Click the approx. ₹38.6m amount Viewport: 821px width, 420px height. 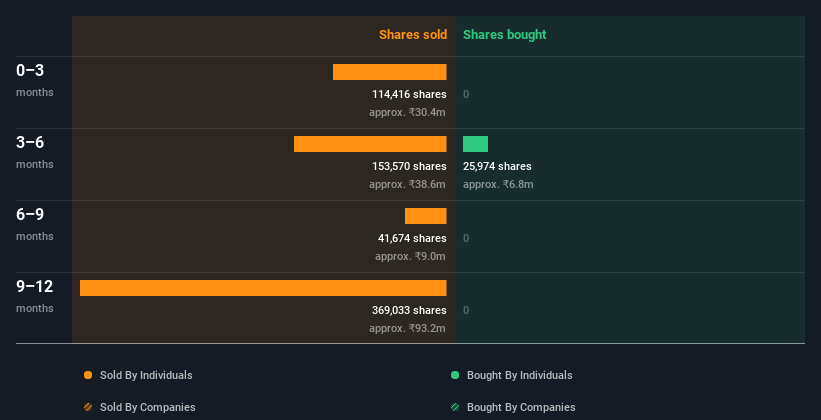click(x=407, y=184)
